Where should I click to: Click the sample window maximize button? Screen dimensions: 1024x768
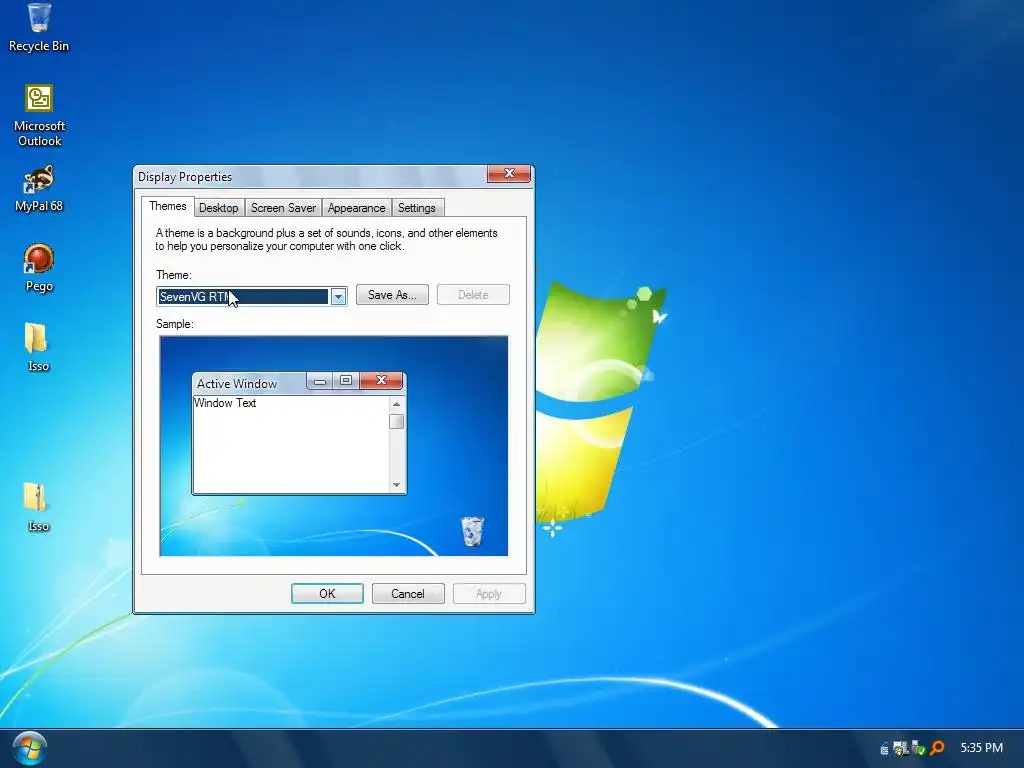[x=346, y=381]
